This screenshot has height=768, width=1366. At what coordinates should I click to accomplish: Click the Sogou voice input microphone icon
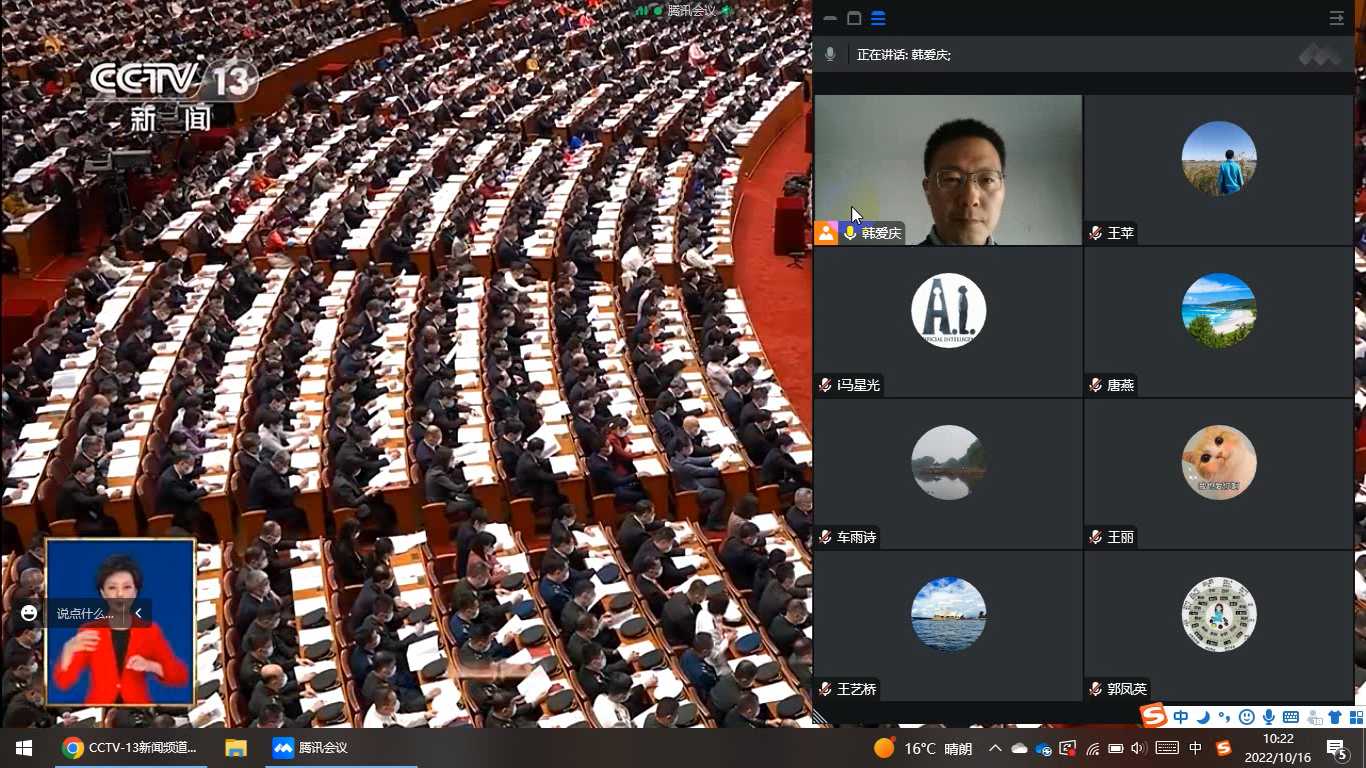1269,717
